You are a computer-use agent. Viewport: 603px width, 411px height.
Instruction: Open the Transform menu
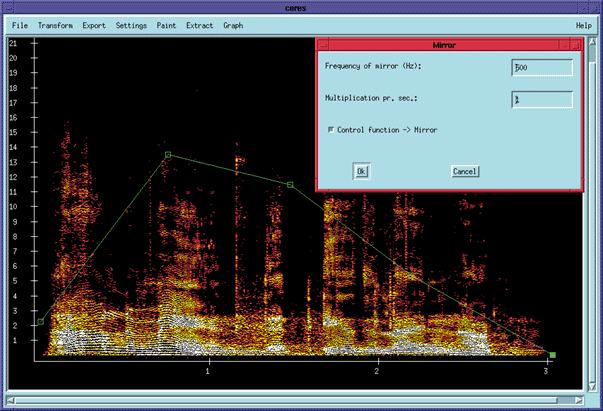coord(55,25)
